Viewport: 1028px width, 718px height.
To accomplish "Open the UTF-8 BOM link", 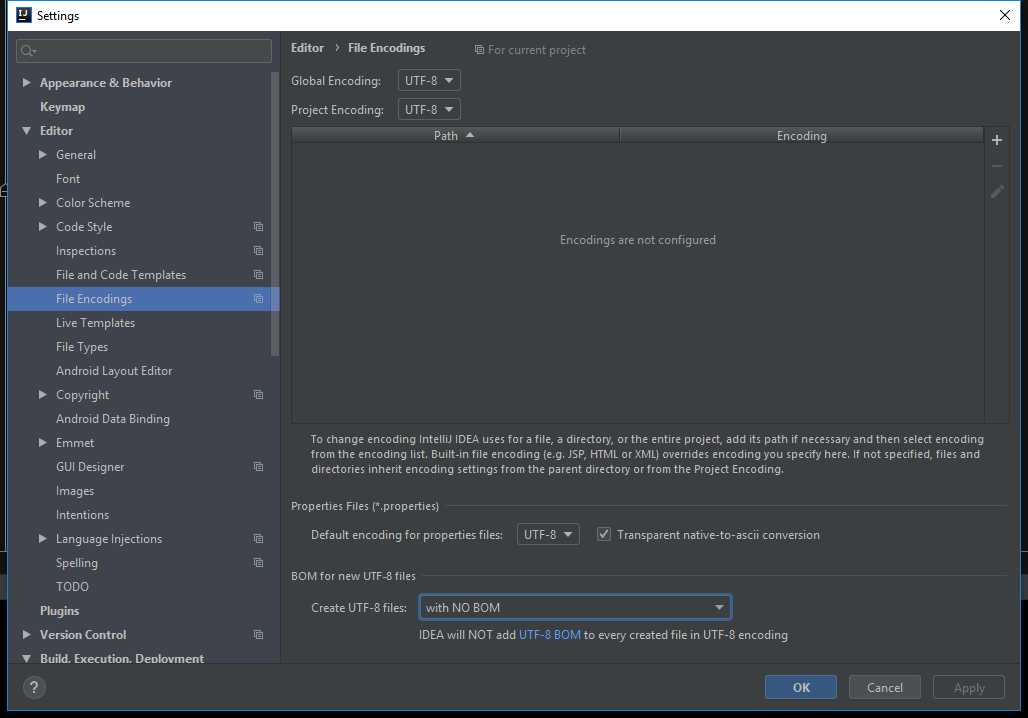I will click(x=549, y=634).
